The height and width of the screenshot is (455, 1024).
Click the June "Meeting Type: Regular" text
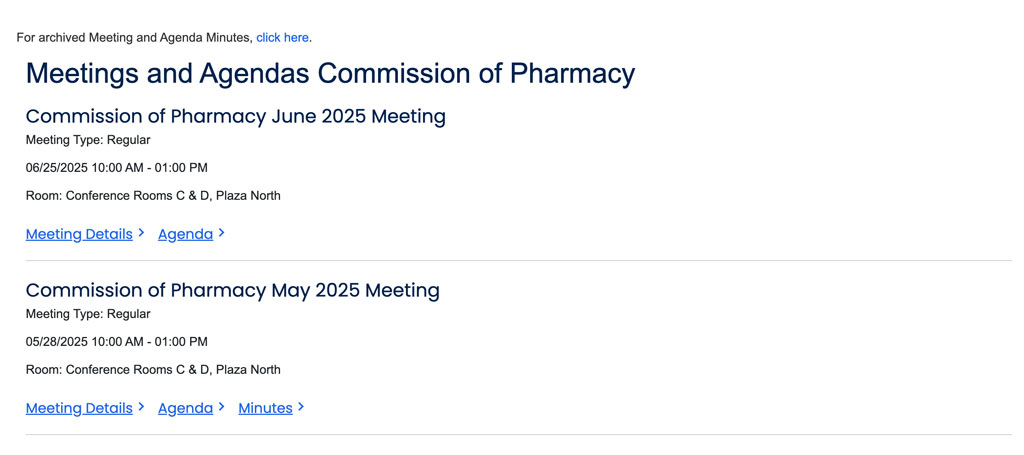88,140
